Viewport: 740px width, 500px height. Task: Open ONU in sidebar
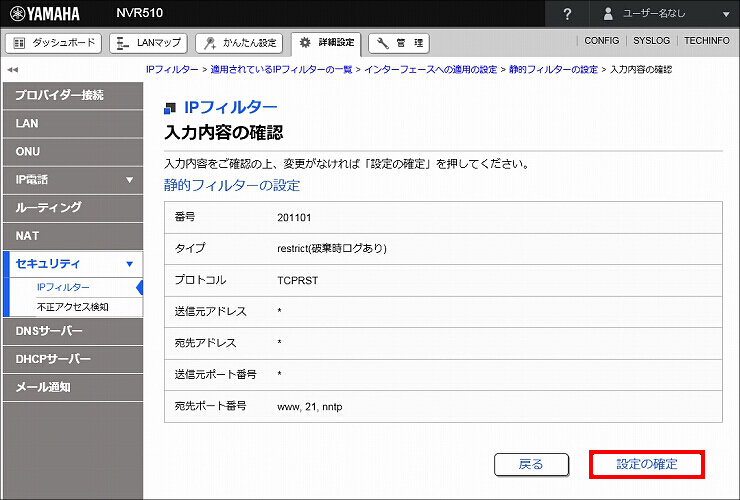[73, 152]
